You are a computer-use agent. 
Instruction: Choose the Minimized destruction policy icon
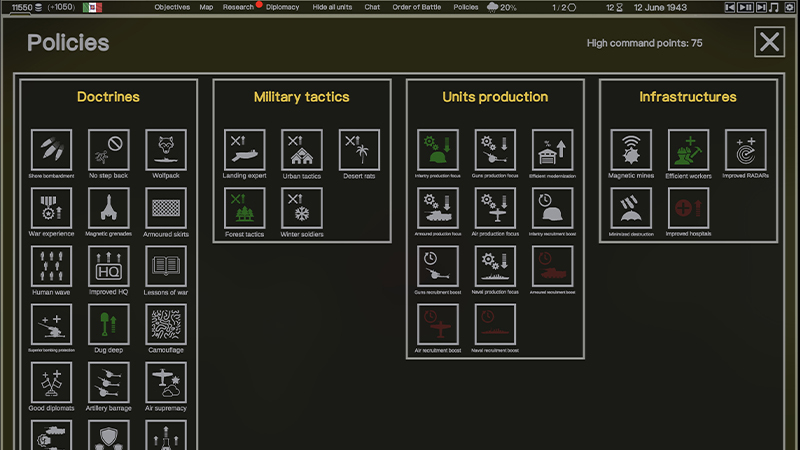(x=631, y=208)
